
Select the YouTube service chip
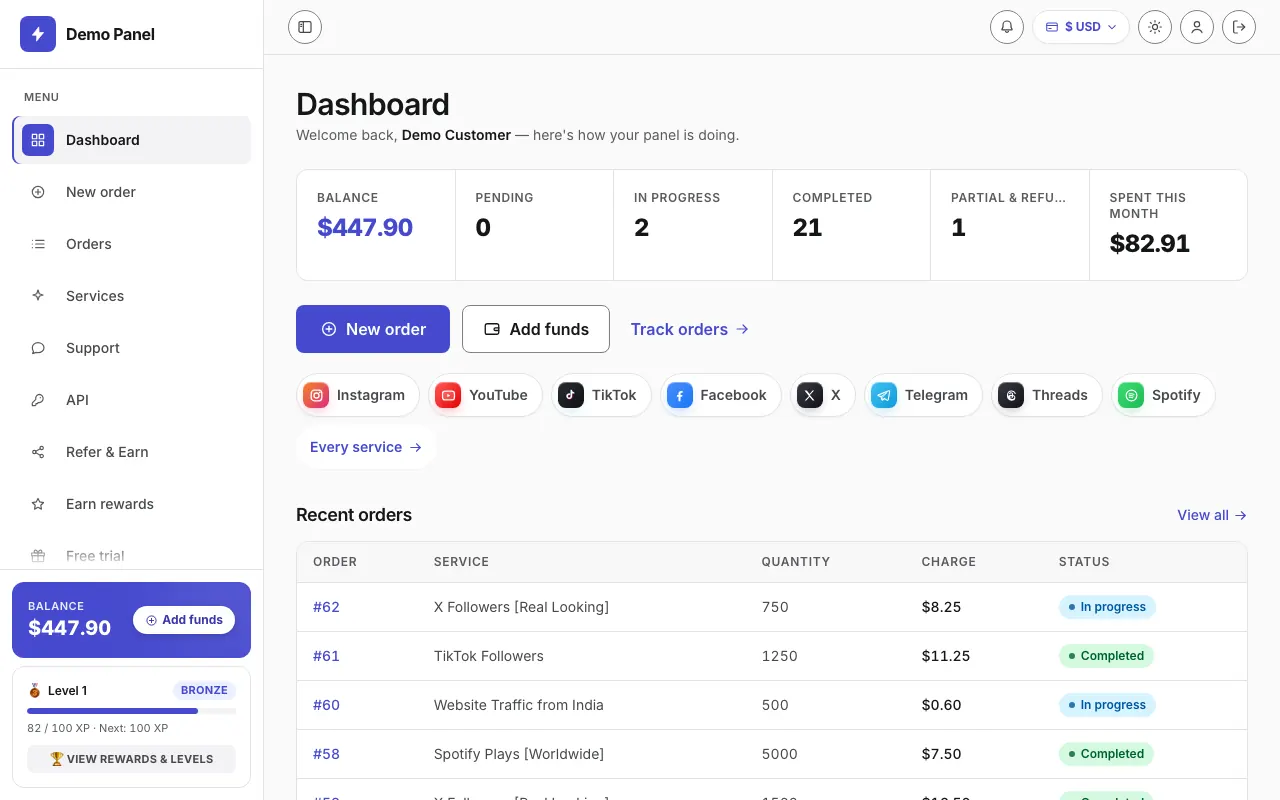(485, 395)
